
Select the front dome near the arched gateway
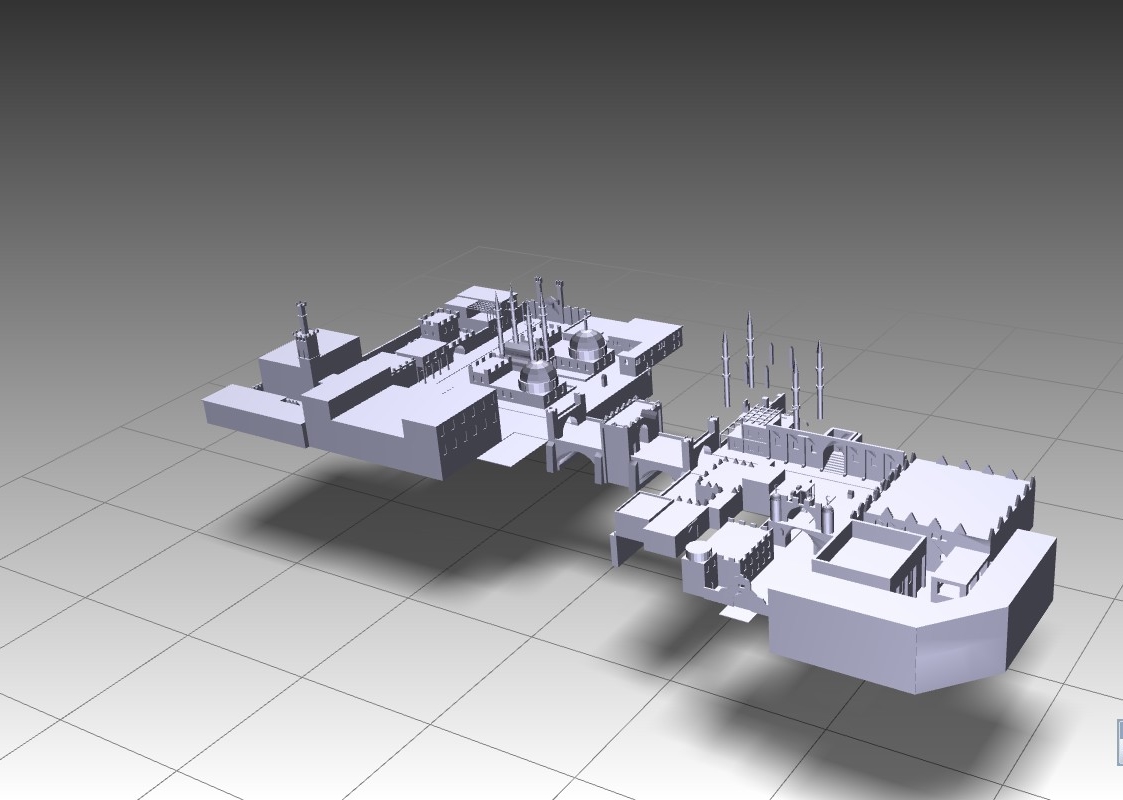pos(538,375)
